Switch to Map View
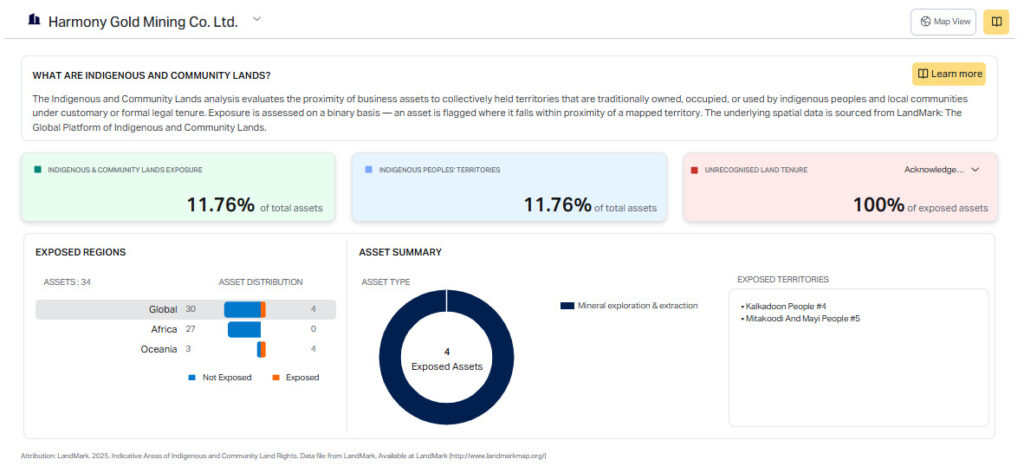1024x466 pixels. pyautogui.click(x=943, y=22)
